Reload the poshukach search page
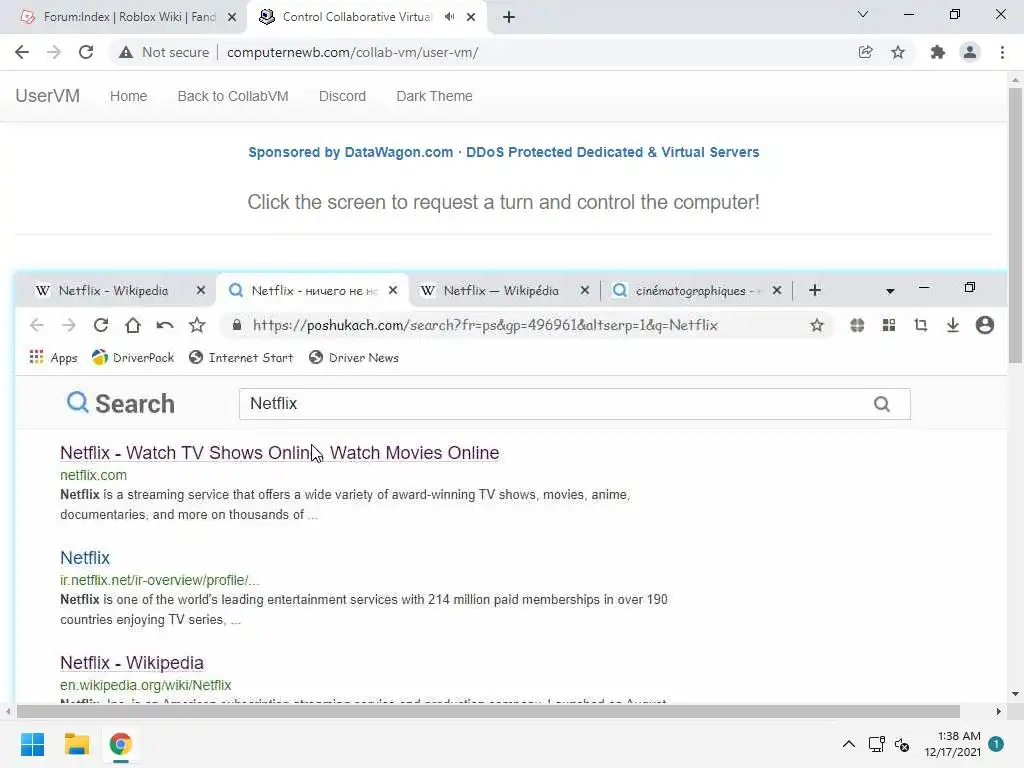The width and height of the screenshot is (1024, 768). [x=101, y=325]
